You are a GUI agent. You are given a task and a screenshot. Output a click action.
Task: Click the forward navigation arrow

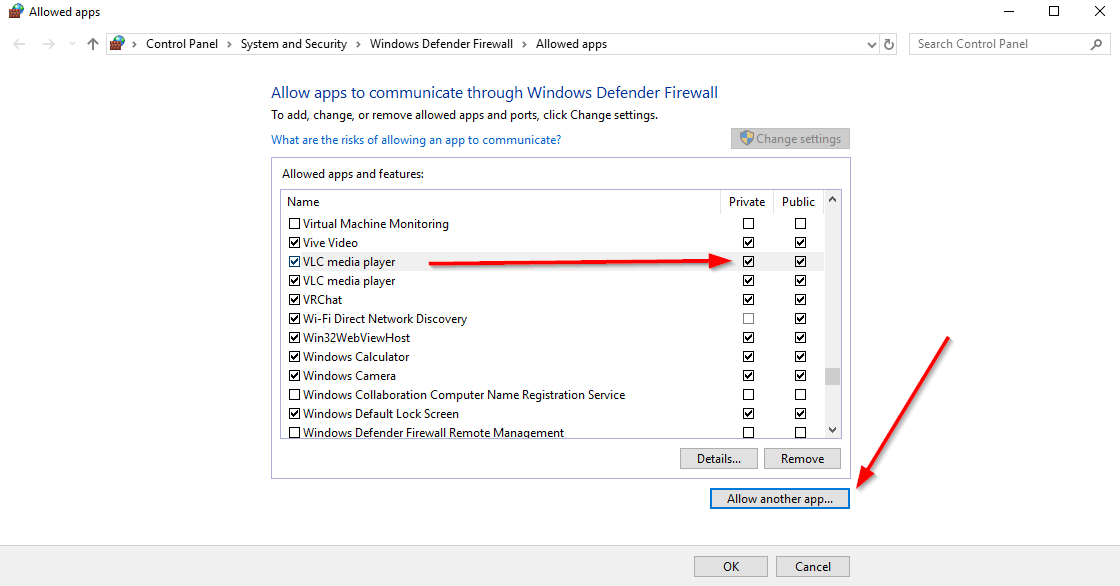pos(48,44)
